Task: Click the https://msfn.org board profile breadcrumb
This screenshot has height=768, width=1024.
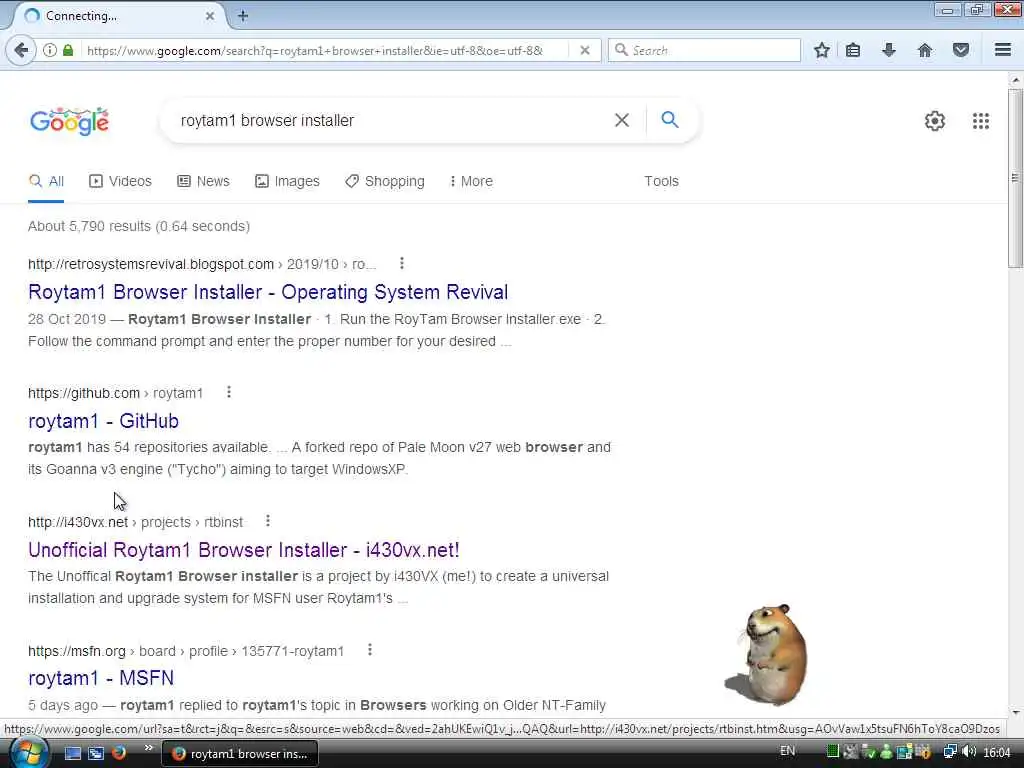Action: pyautogui.click(x=186, y=651)
